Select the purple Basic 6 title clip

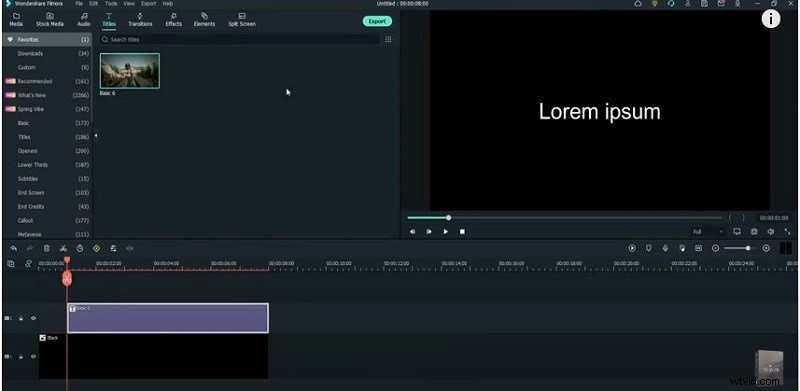[x=168, y=318]
